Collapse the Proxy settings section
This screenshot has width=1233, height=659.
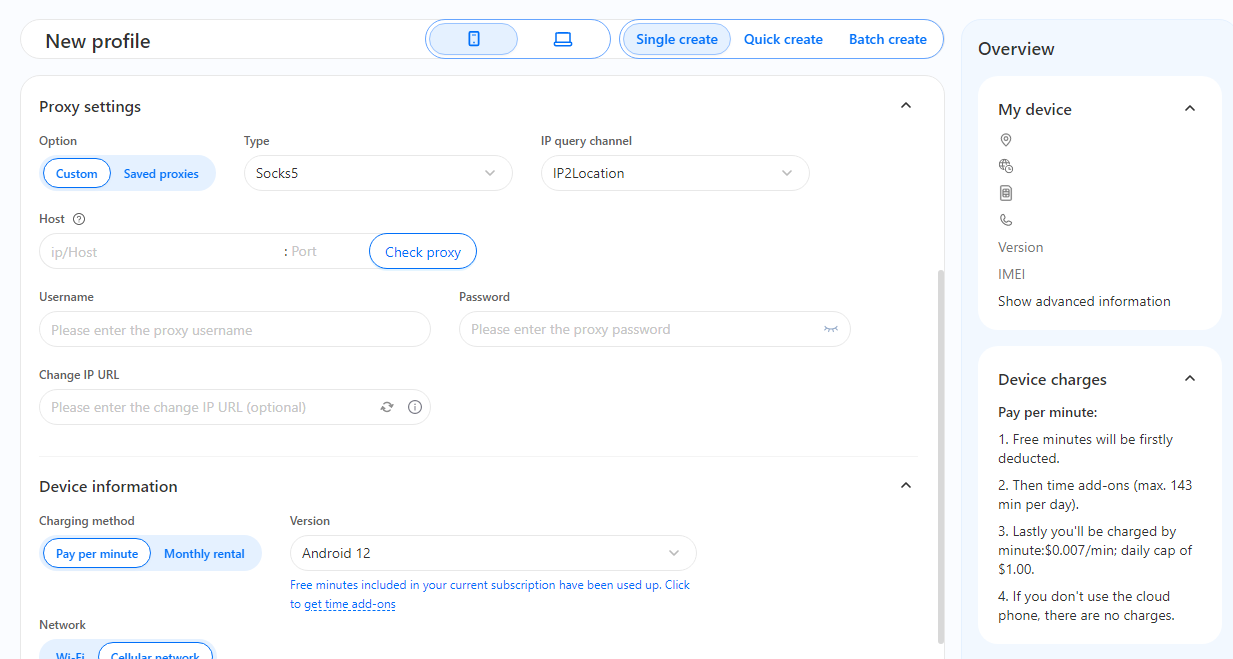[906, 105]
